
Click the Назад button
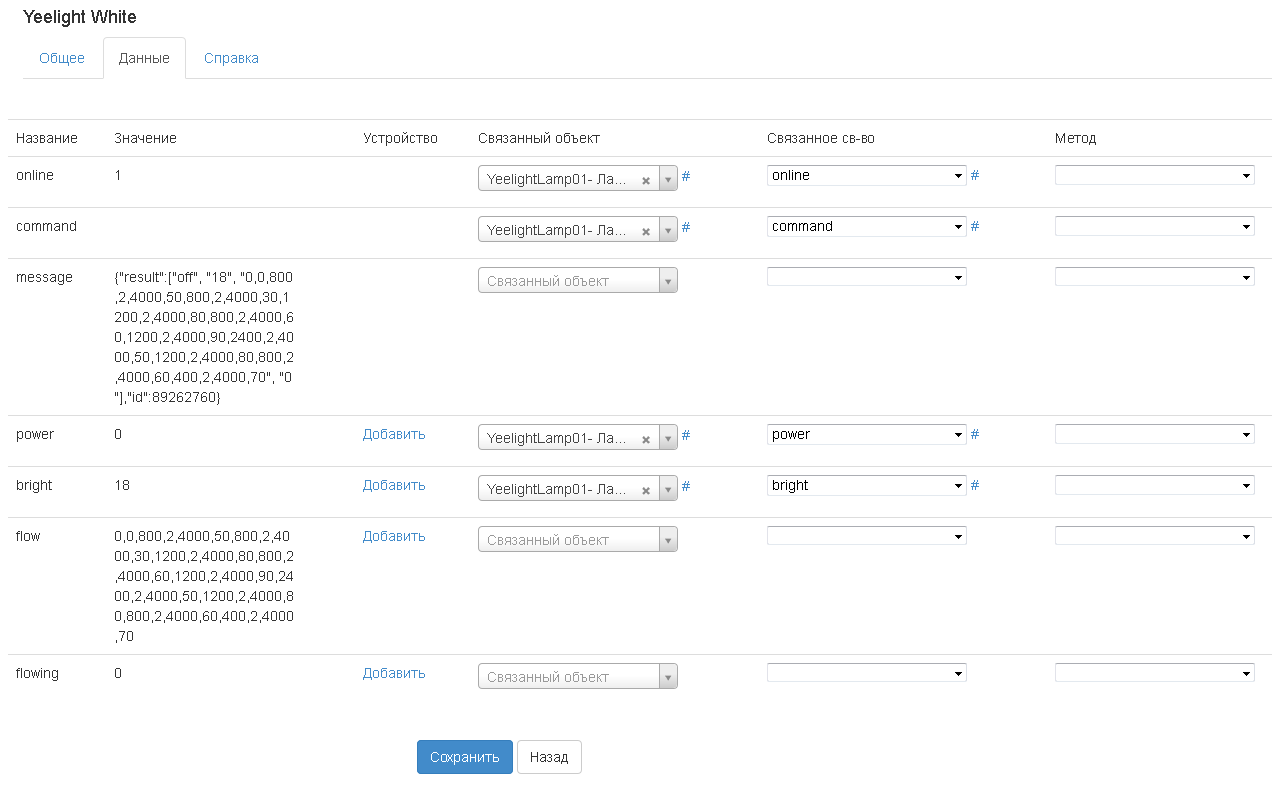pyautogui.click(x=549, y=757)
